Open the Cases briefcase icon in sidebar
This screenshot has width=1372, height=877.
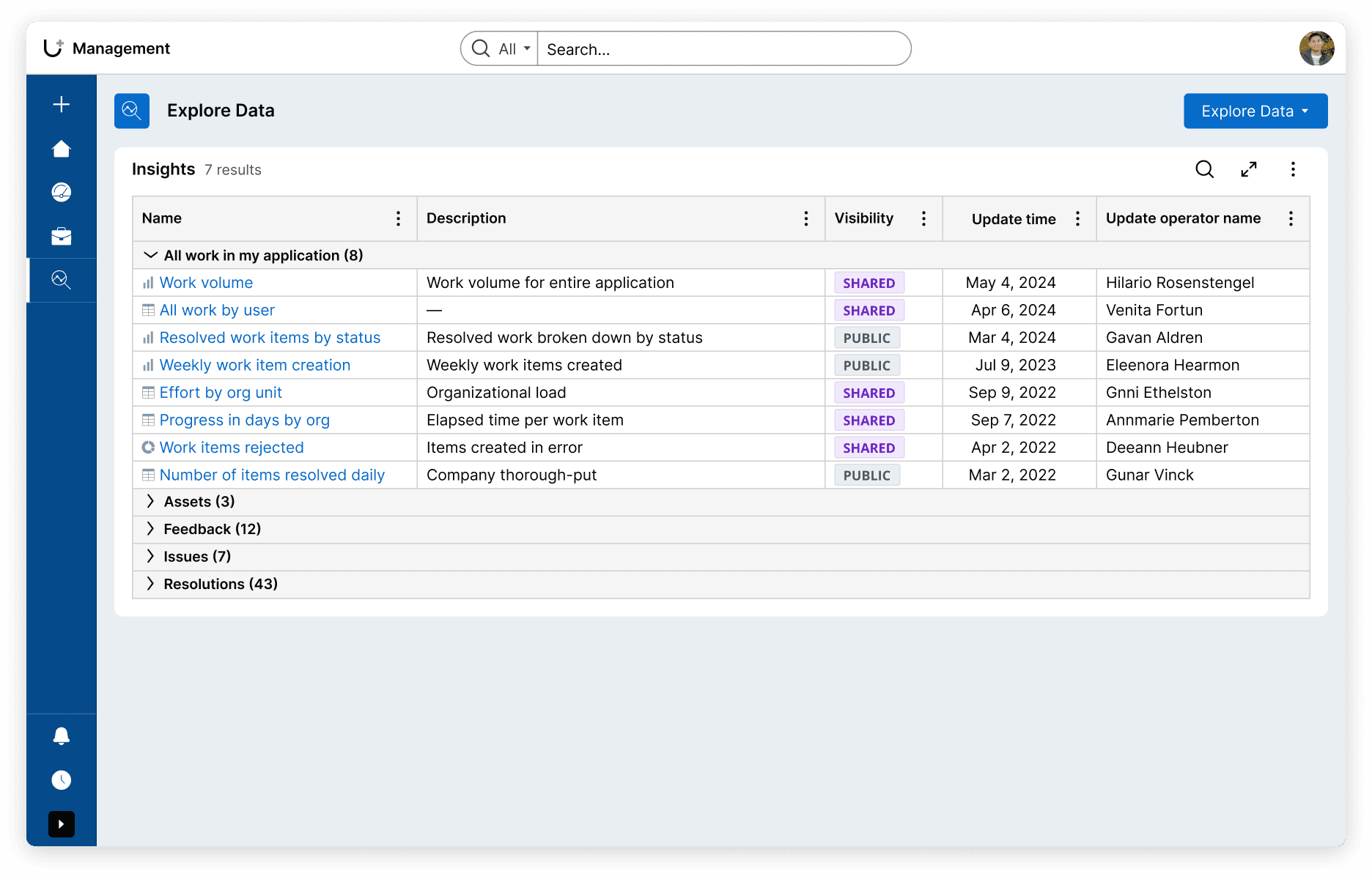pos(62,236)
